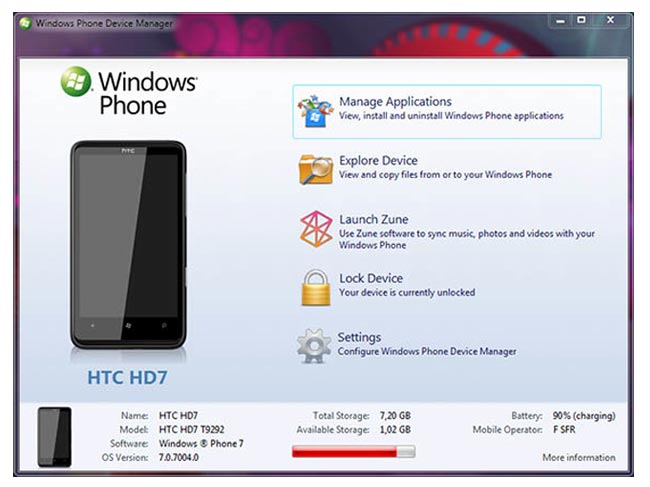650x487 pixels.
Task: Click the Battery value 90% (charging)
Action: click(584, 415)
